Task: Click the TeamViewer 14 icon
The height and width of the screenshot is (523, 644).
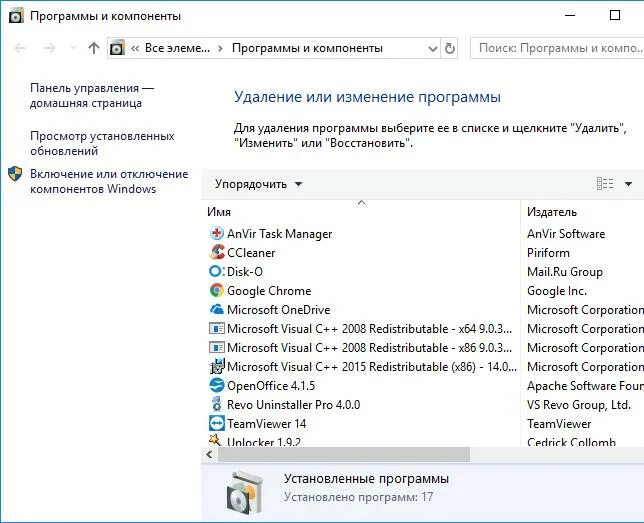Action: click(216, 423)
